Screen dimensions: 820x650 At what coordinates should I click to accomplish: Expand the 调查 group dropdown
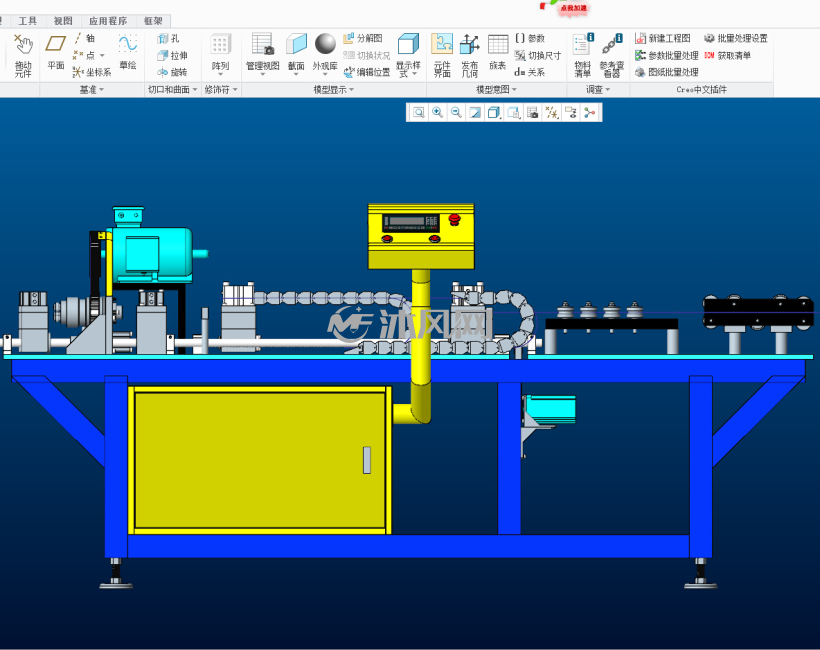click(x=598, y=89)
